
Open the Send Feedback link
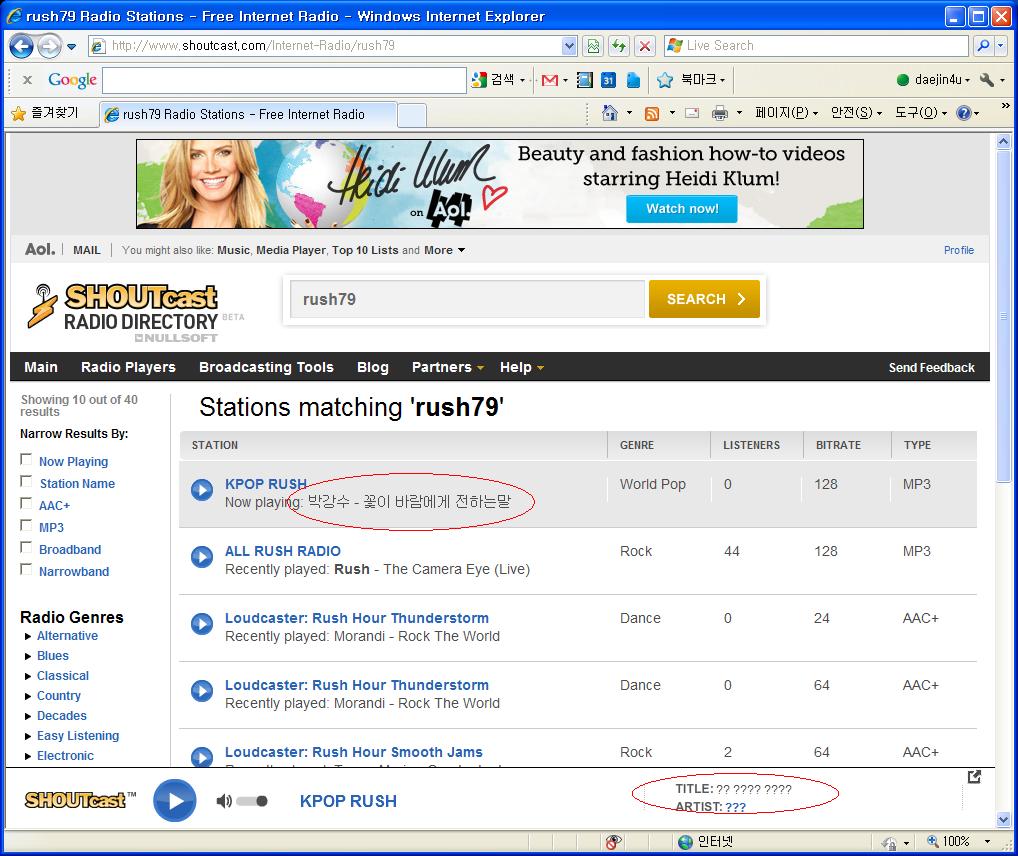[x=931, y=368]
